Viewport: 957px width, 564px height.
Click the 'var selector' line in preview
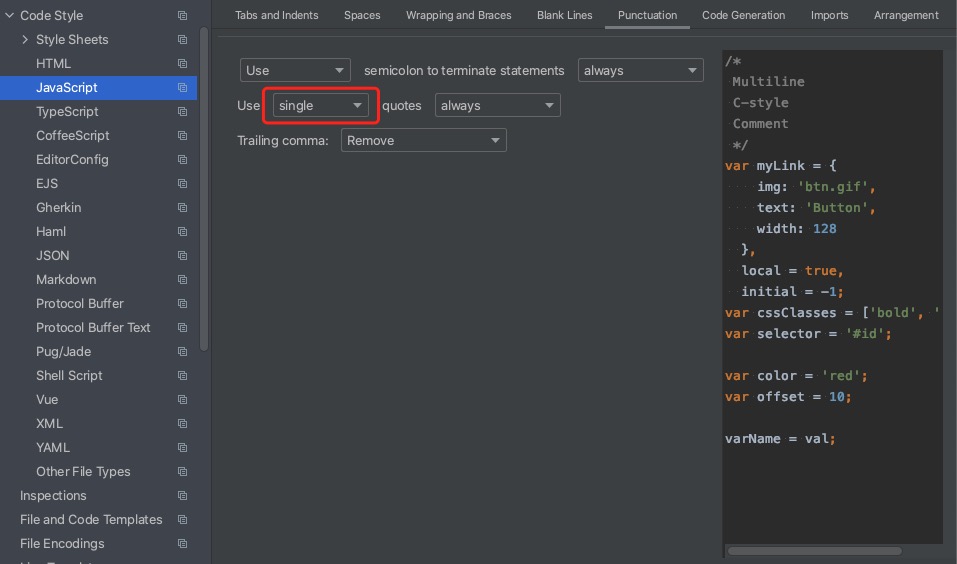click(x=808, y=334)
